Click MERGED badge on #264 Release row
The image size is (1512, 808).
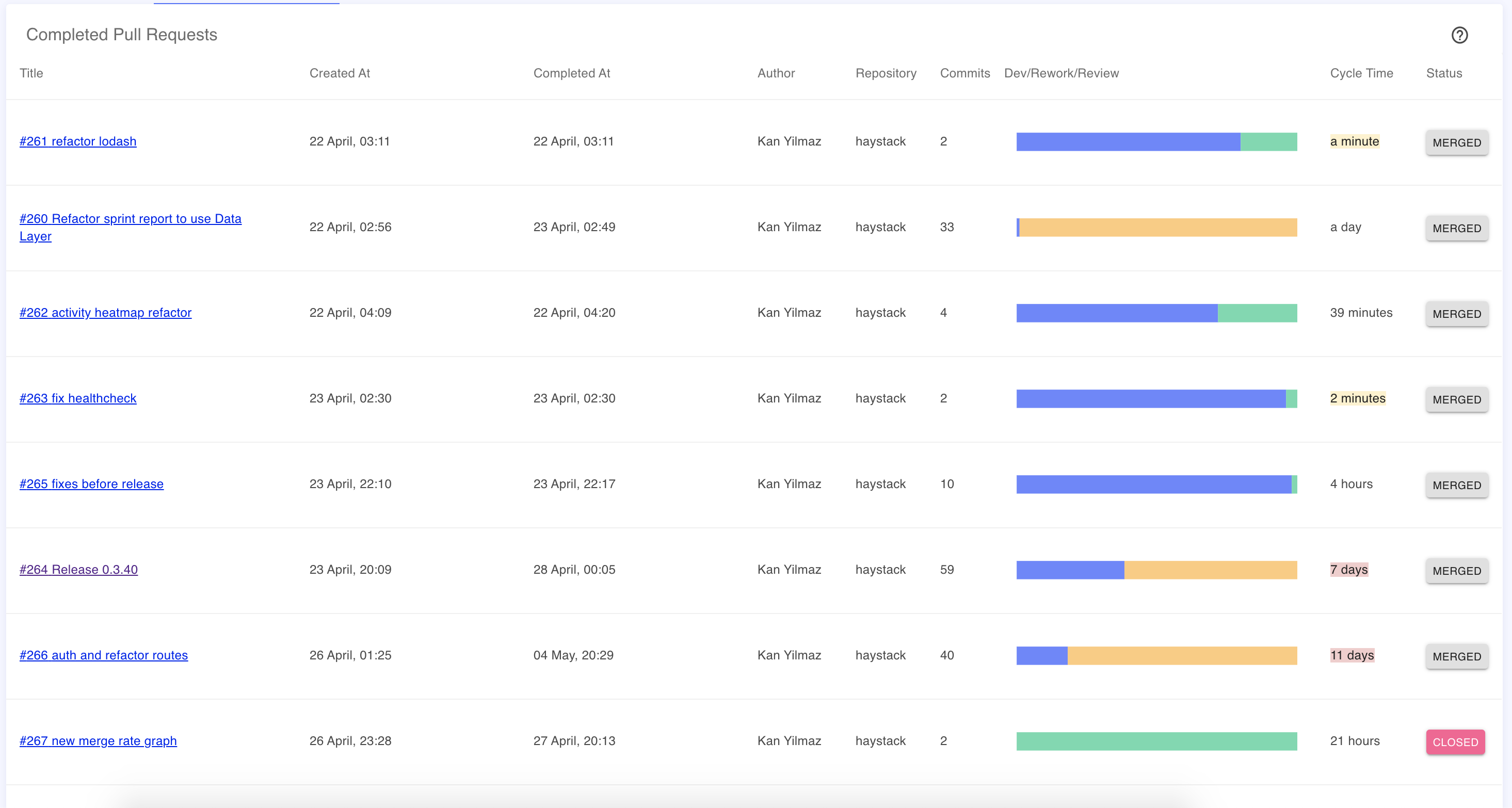(x=1457, y=571)
